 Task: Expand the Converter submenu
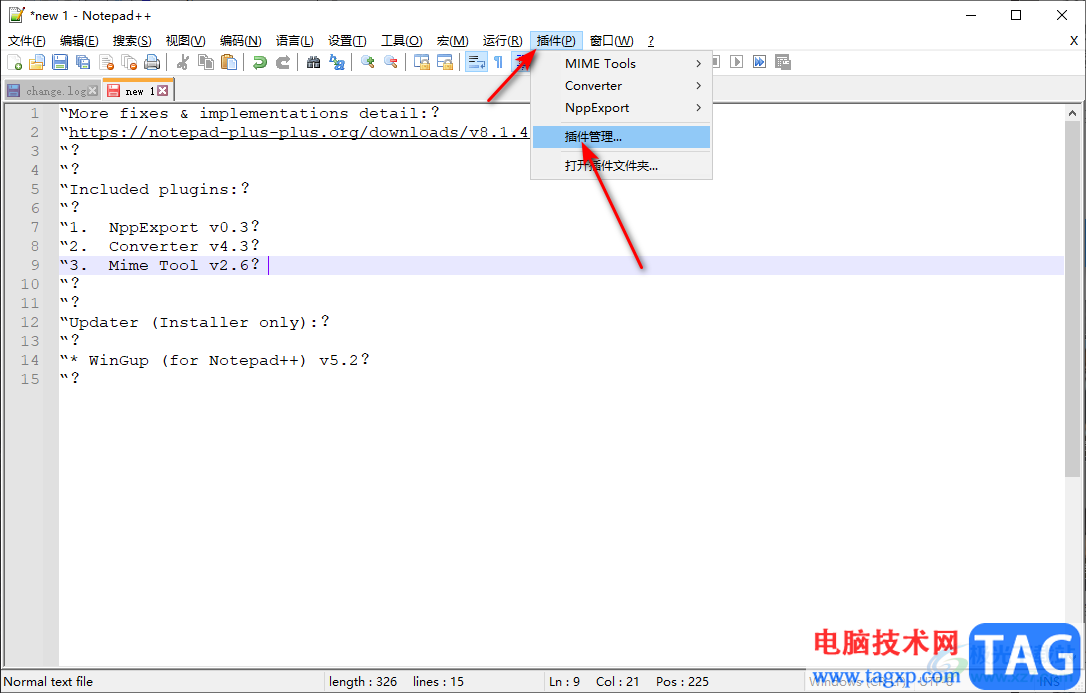621,86
